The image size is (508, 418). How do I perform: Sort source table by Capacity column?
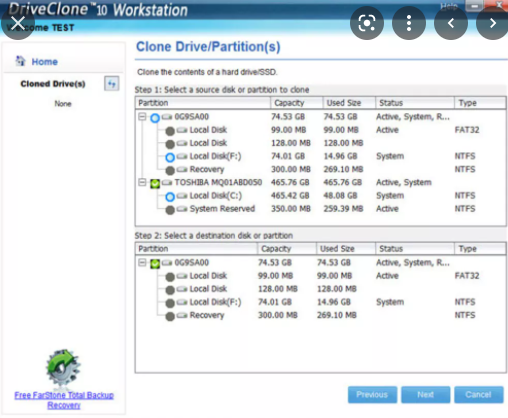(x=296, y=103)
